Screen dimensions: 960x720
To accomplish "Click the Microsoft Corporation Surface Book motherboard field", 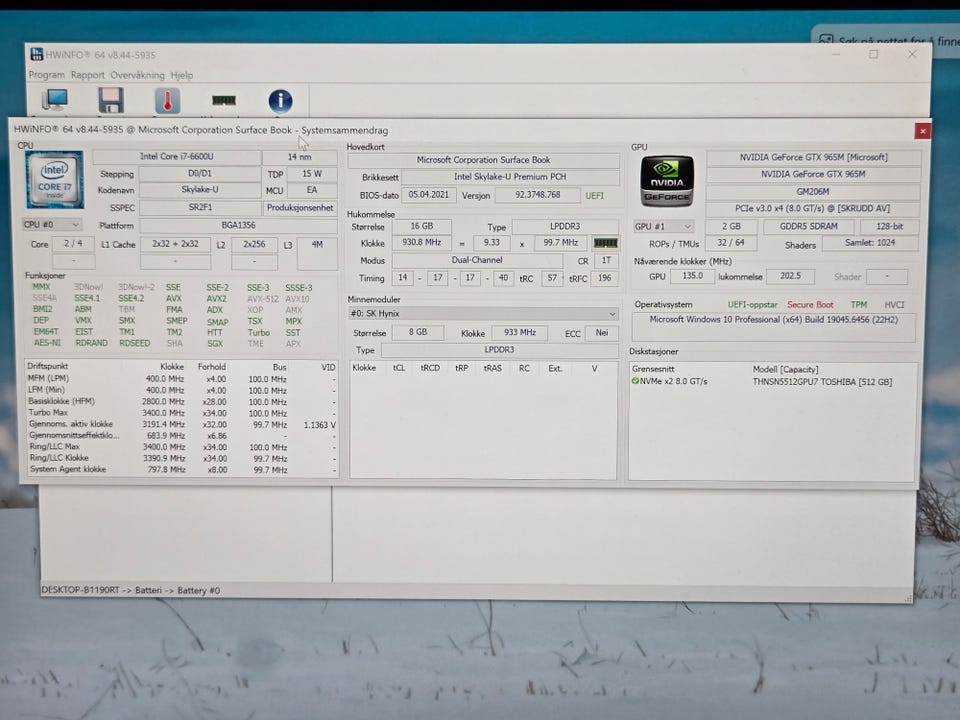I will tap(483, 160).
